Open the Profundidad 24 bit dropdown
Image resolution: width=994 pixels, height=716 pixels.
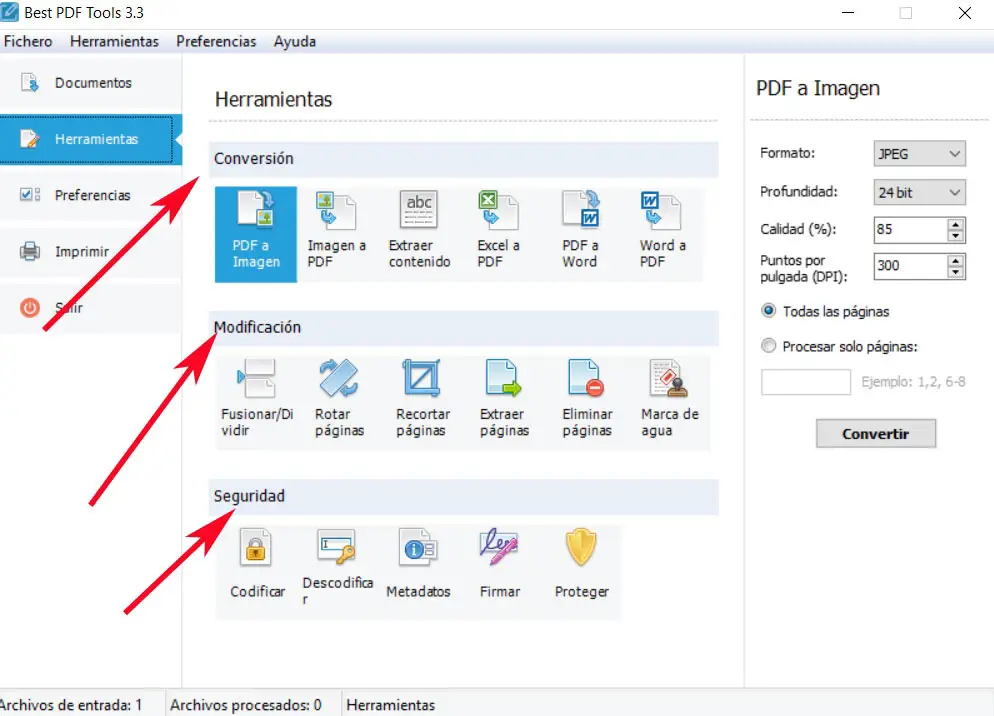[919, 192]
